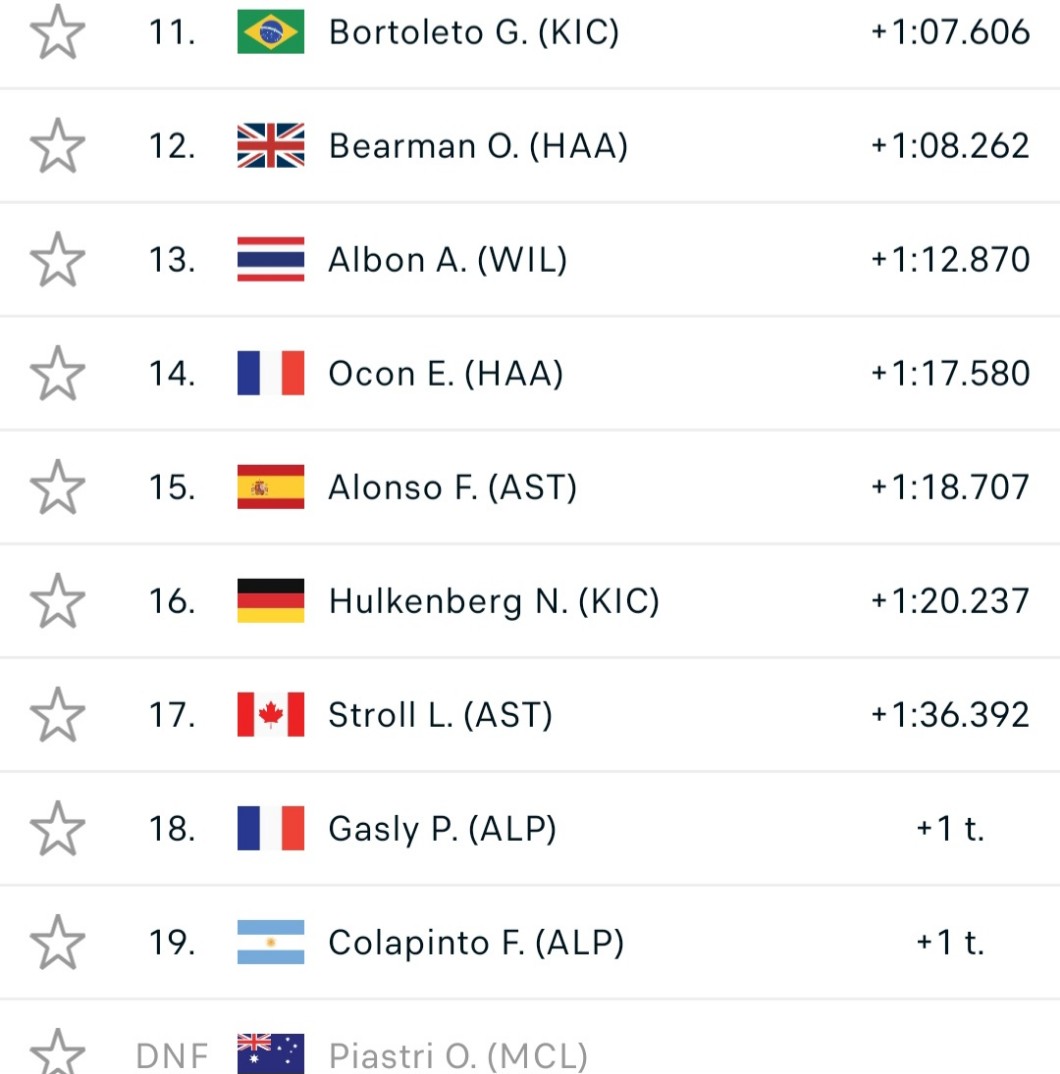View Alonso F. (AST) details
The height and width of the screenshot is (1074, 1060).
coord(452,488)
